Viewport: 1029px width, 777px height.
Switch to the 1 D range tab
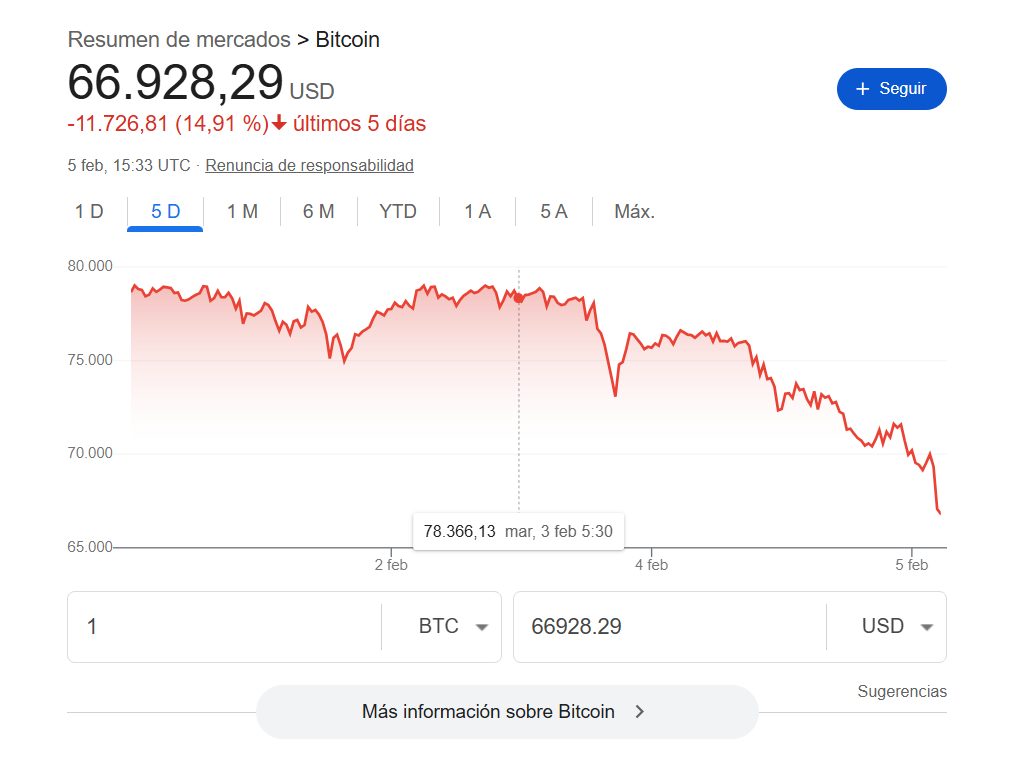point(89,212)
